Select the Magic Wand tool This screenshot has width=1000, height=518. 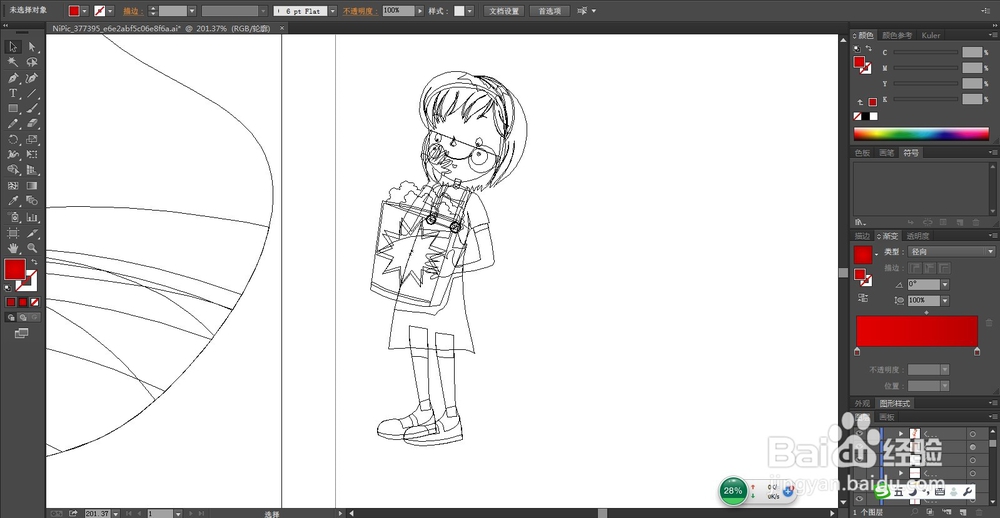click(x=13, y=62)
